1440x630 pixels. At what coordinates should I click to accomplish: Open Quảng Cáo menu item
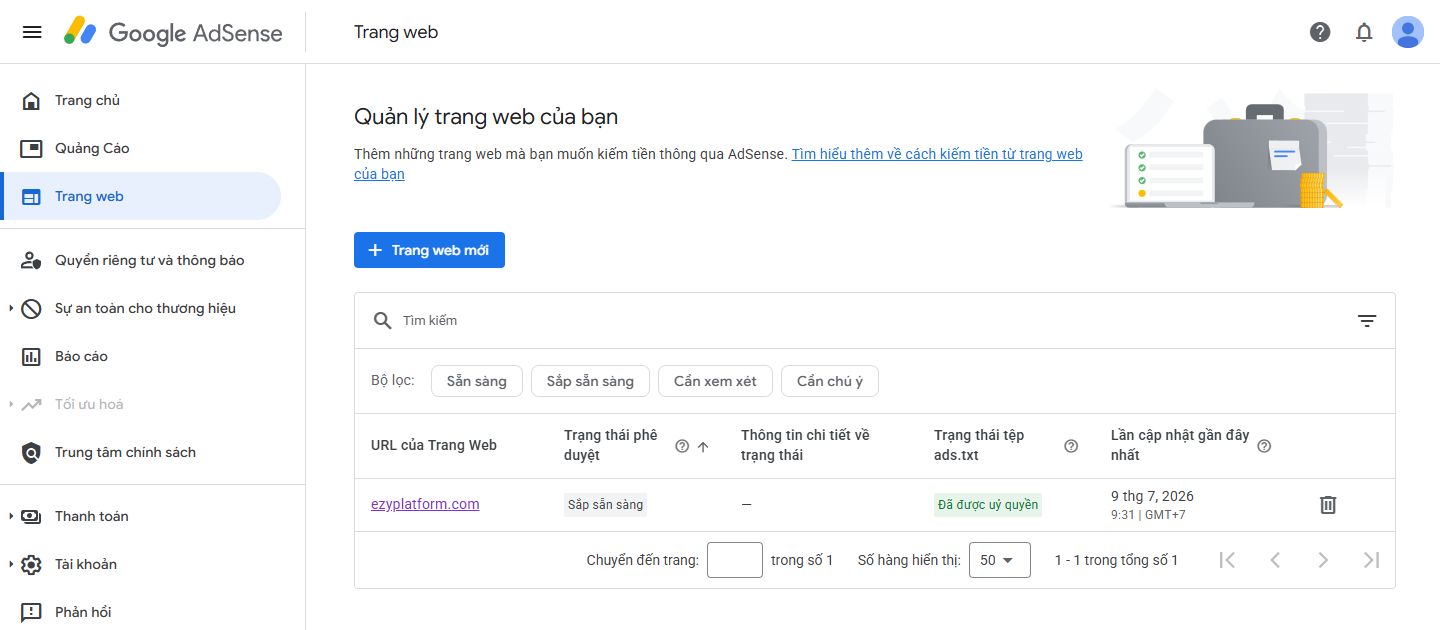pos(141,148)
